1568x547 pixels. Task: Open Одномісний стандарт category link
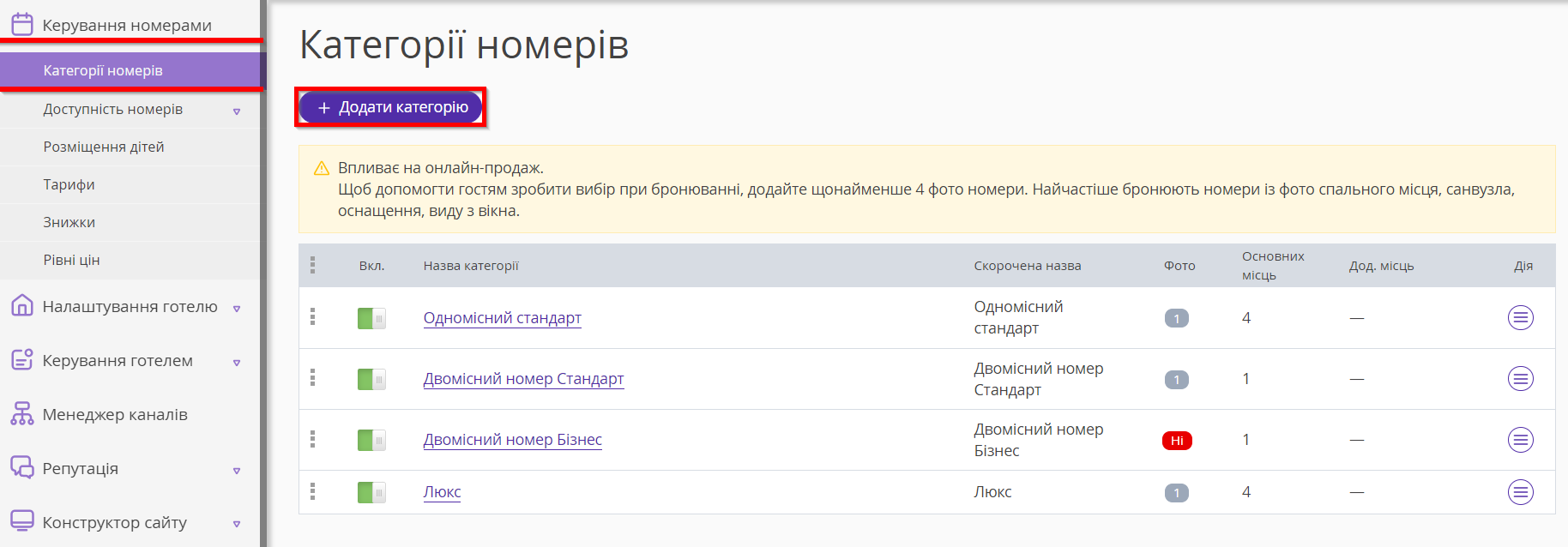(502, 318)
